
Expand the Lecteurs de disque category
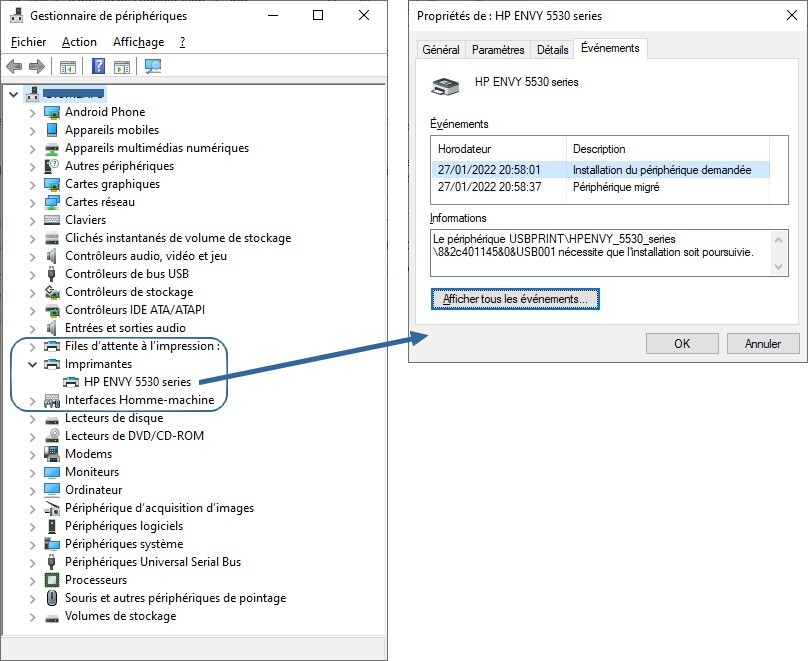(x=32, y=419)
